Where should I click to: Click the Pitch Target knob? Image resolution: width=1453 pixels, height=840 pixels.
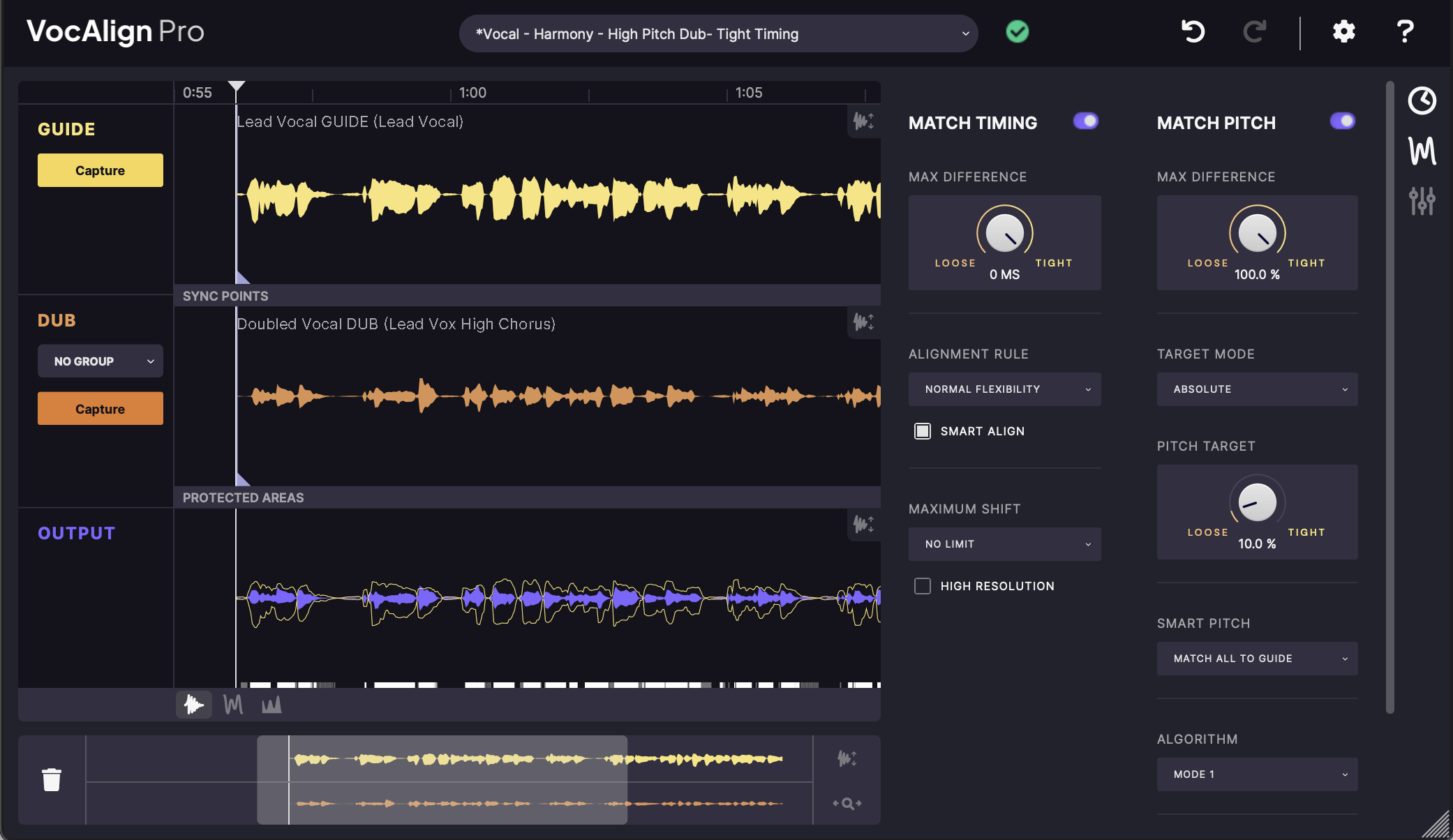(x=1257, y=502)
